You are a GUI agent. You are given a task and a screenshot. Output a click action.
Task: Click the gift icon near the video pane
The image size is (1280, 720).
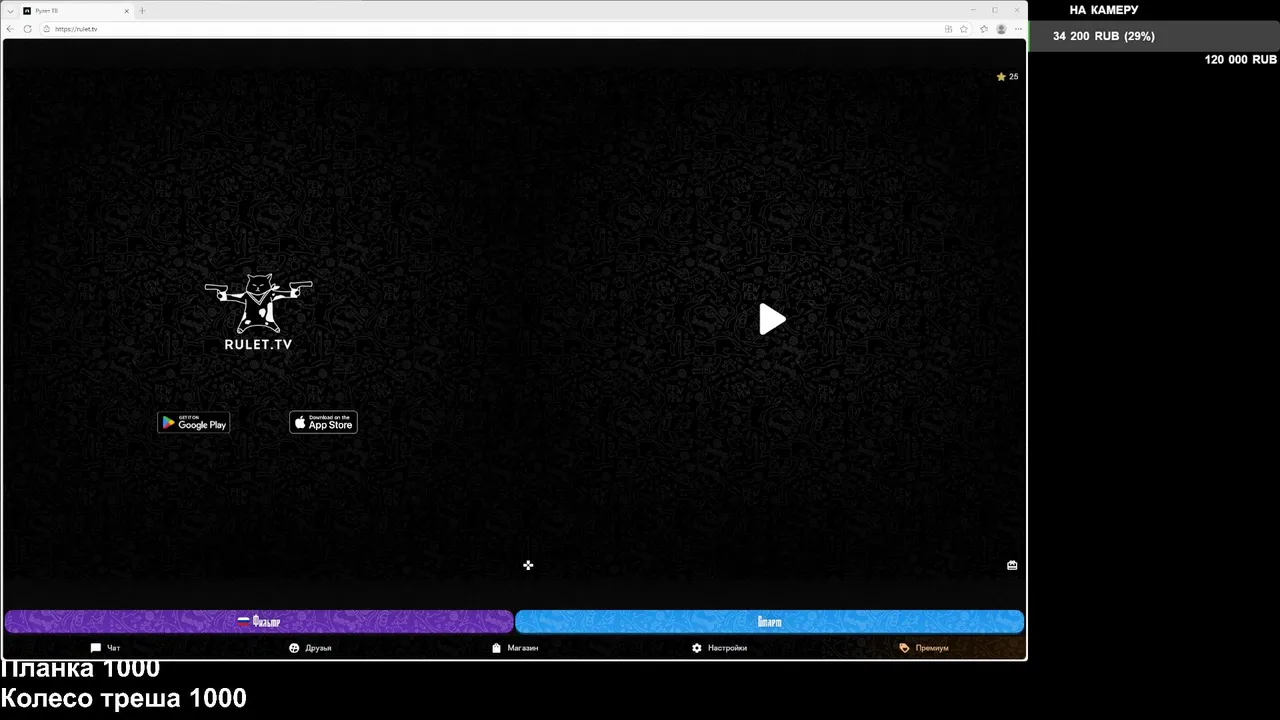[x=1012, y=565]
